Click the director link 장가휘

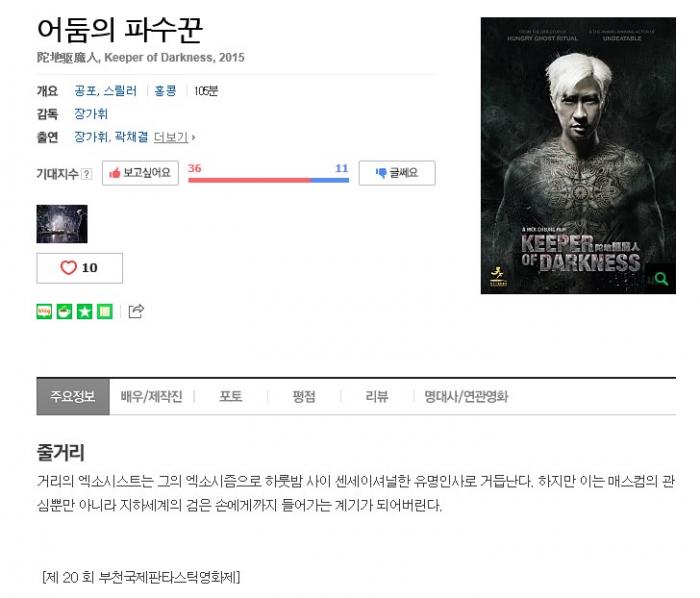coord(91,114)
